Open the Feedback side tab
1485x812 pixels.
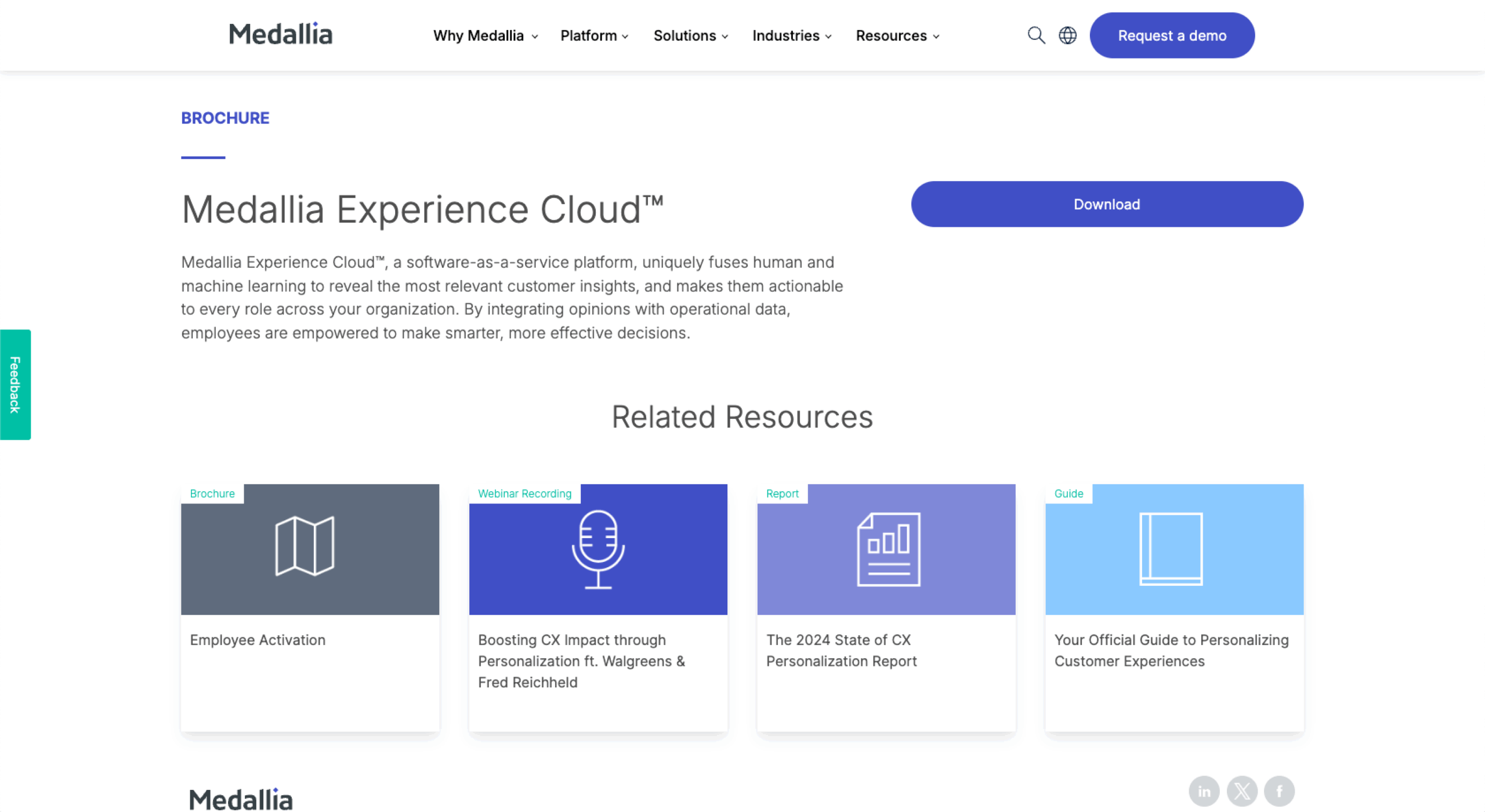pyautogui.click(x=15, y=383)
